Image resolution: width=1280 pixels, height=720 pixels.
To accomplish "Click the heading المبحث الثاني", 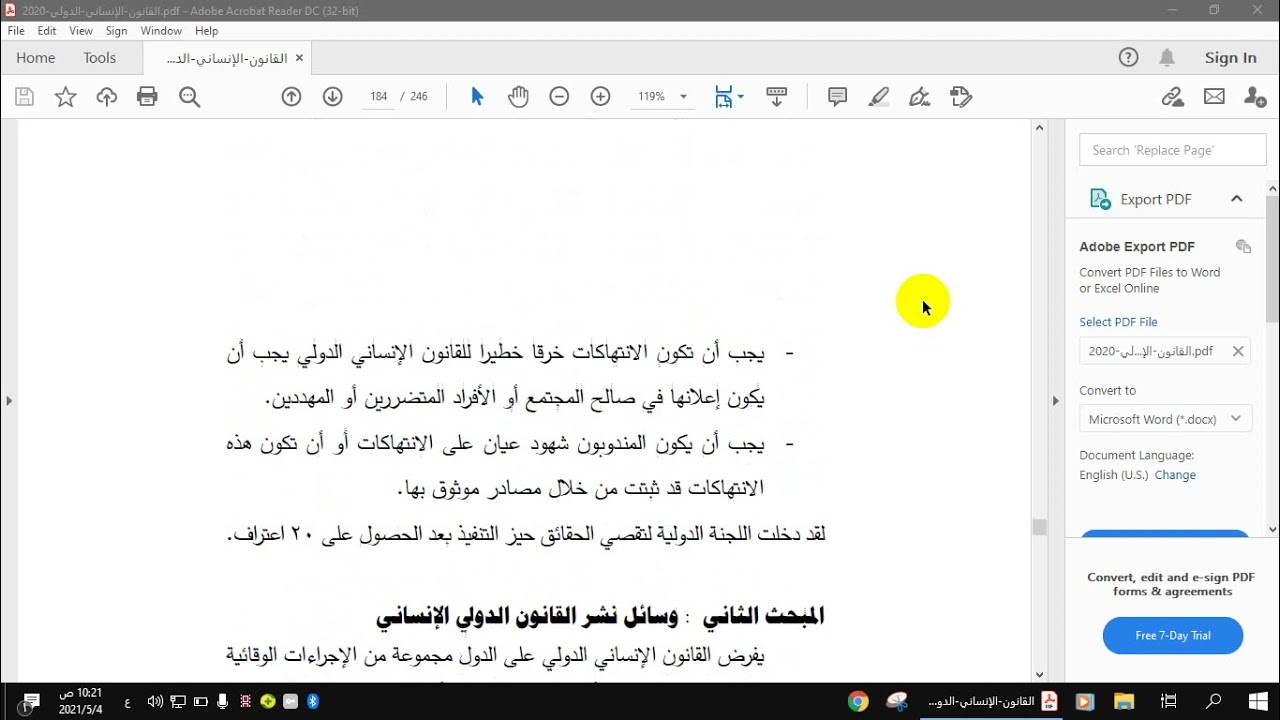I will coord(764,617).
